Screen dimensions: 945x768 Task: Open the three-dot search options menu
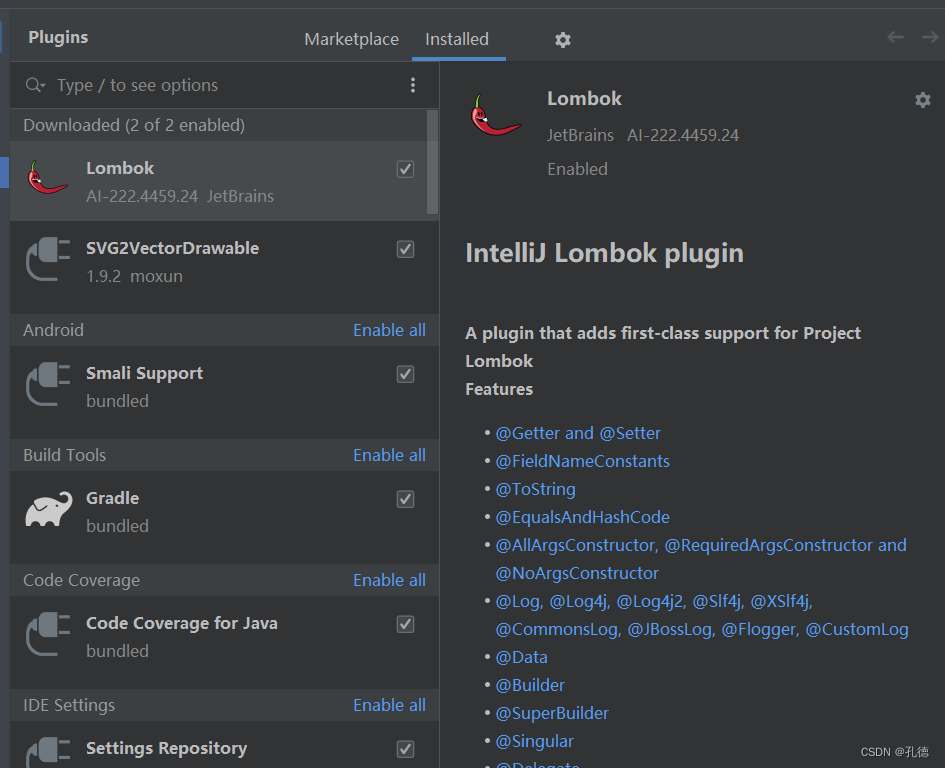413,85
